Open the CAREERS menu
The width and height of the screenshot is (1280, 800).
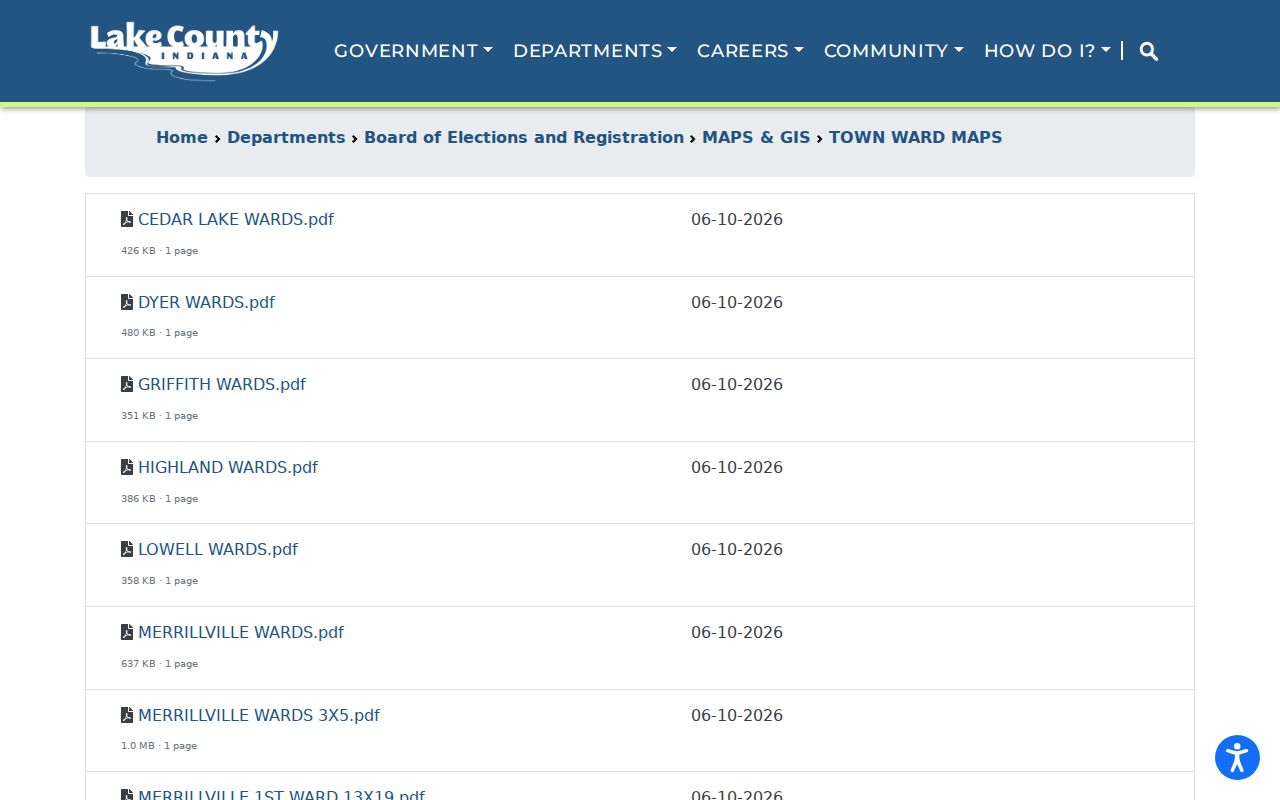(750, 51)
